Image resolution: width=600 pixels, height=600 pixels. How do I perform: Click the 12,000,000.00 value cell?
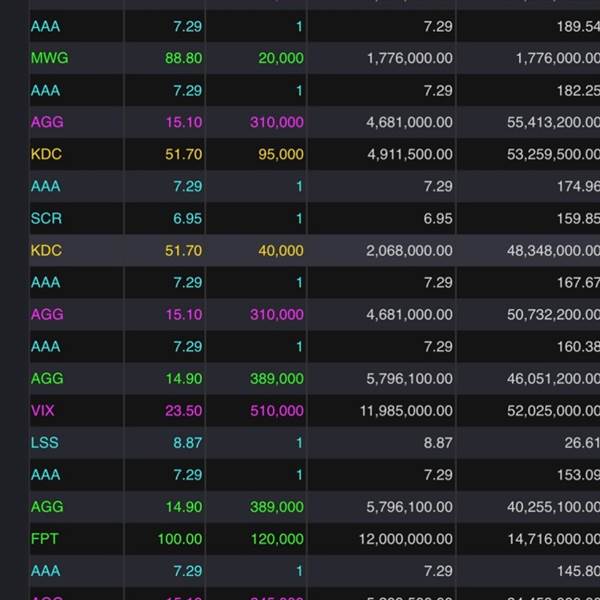point(396,538)
